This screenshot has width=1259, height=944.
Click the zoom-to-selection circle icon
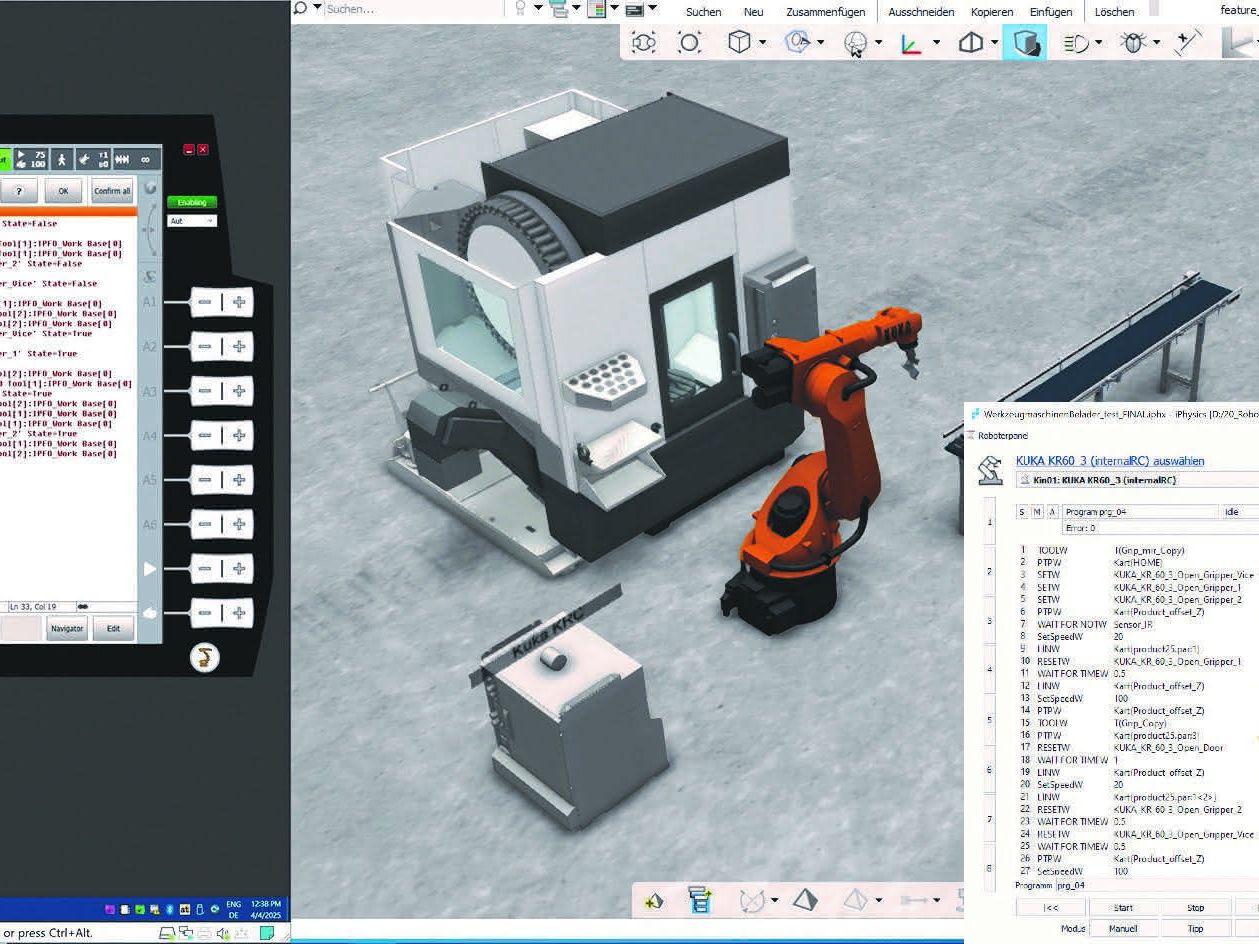[690, 42]
